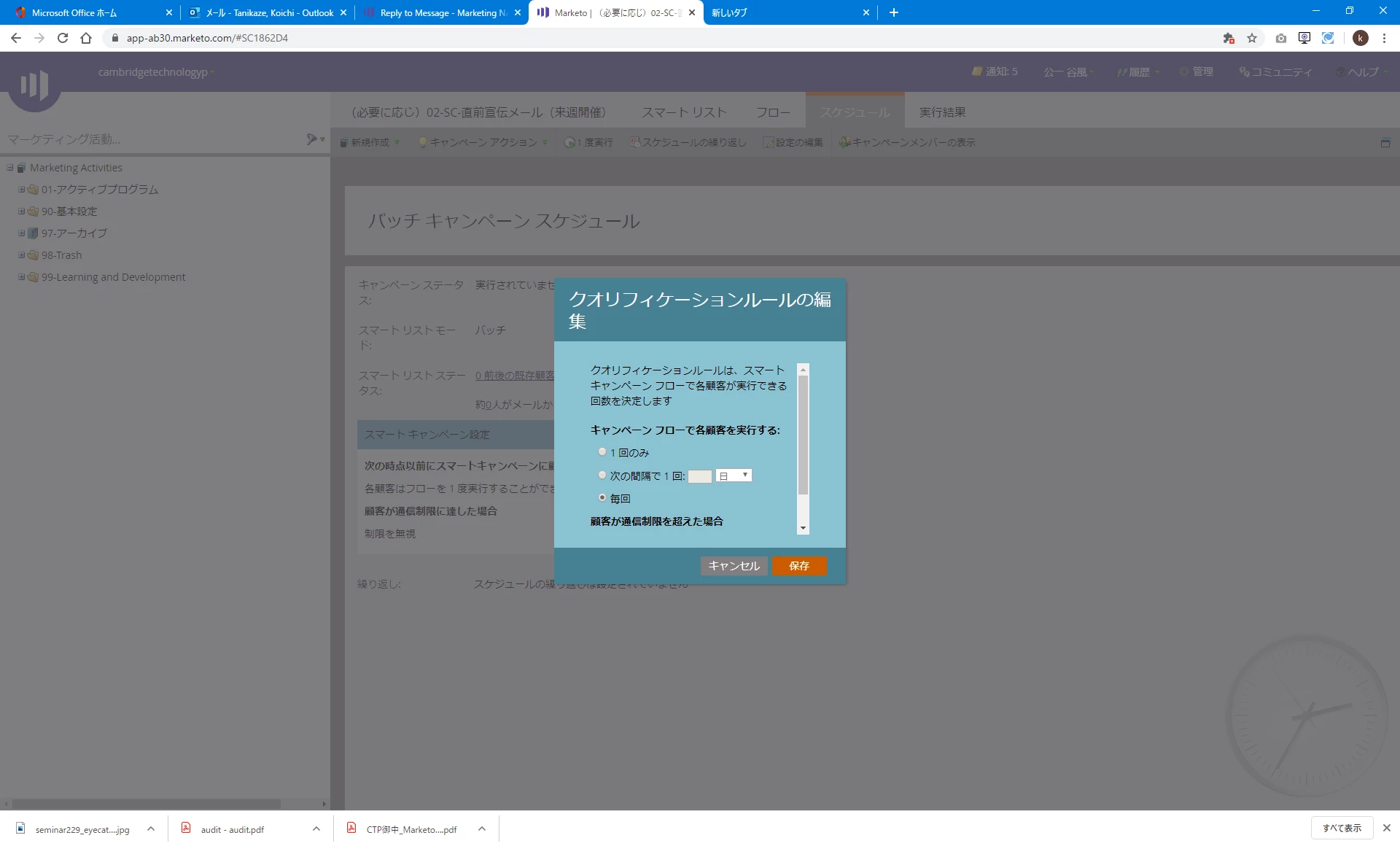Click the browser home icon
The width and height of the screenshot is (1400, 846).
click(x=86, y=38)
